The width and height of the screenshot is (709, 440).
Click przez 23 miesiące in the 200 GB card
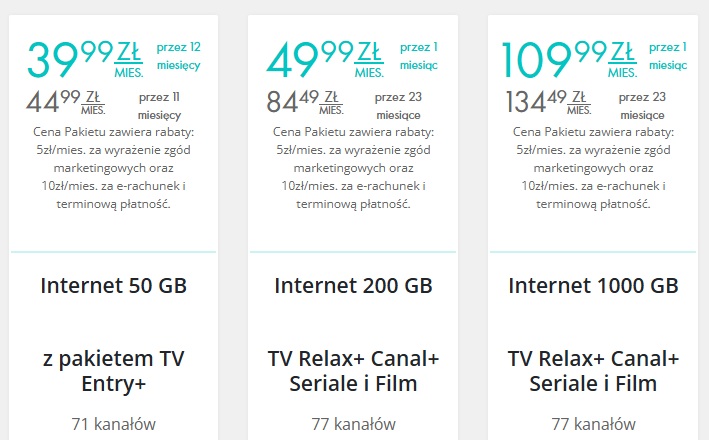click(x=398, y=106)
